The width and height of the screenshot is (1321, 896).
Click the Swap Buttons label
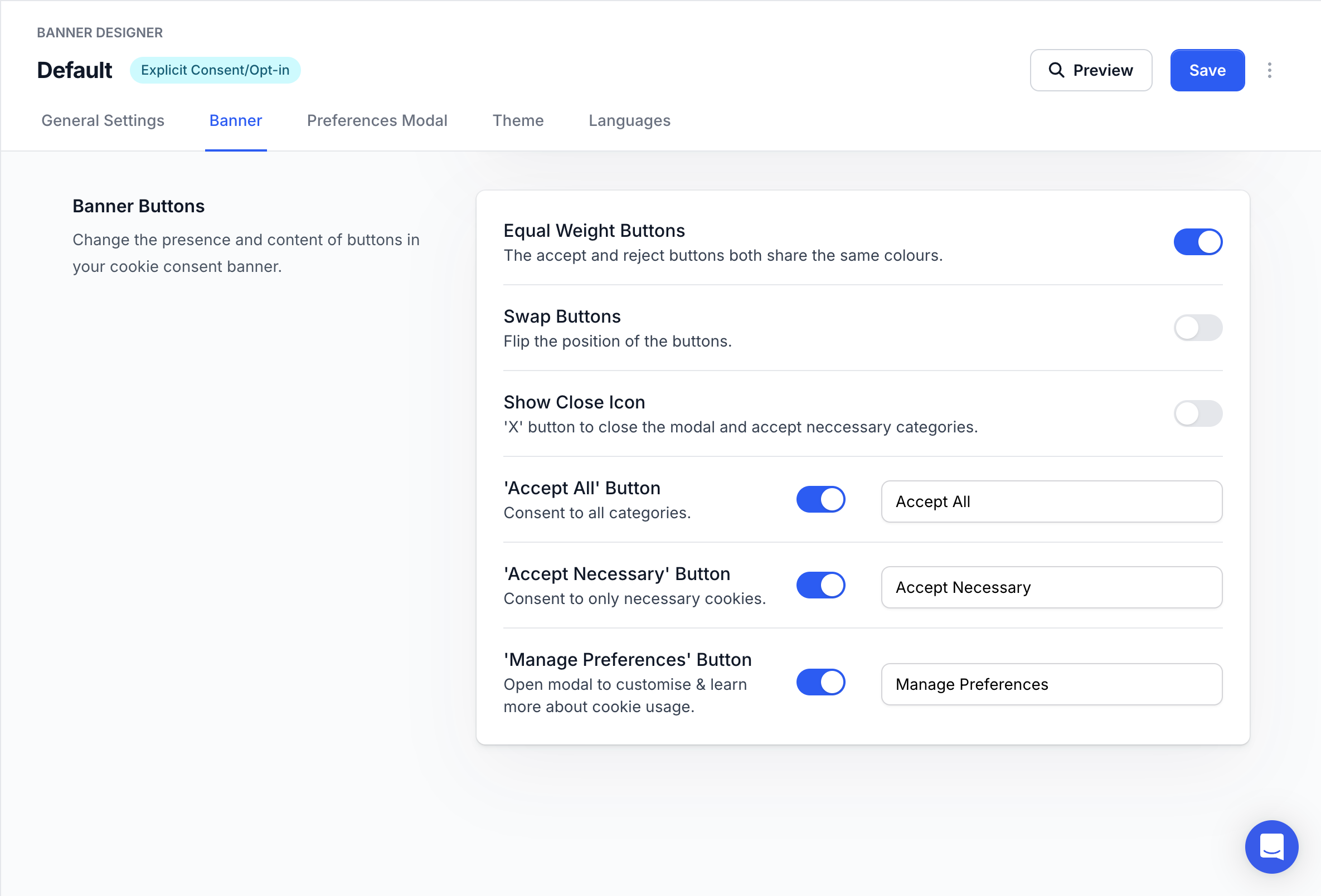tap(562, 316)
